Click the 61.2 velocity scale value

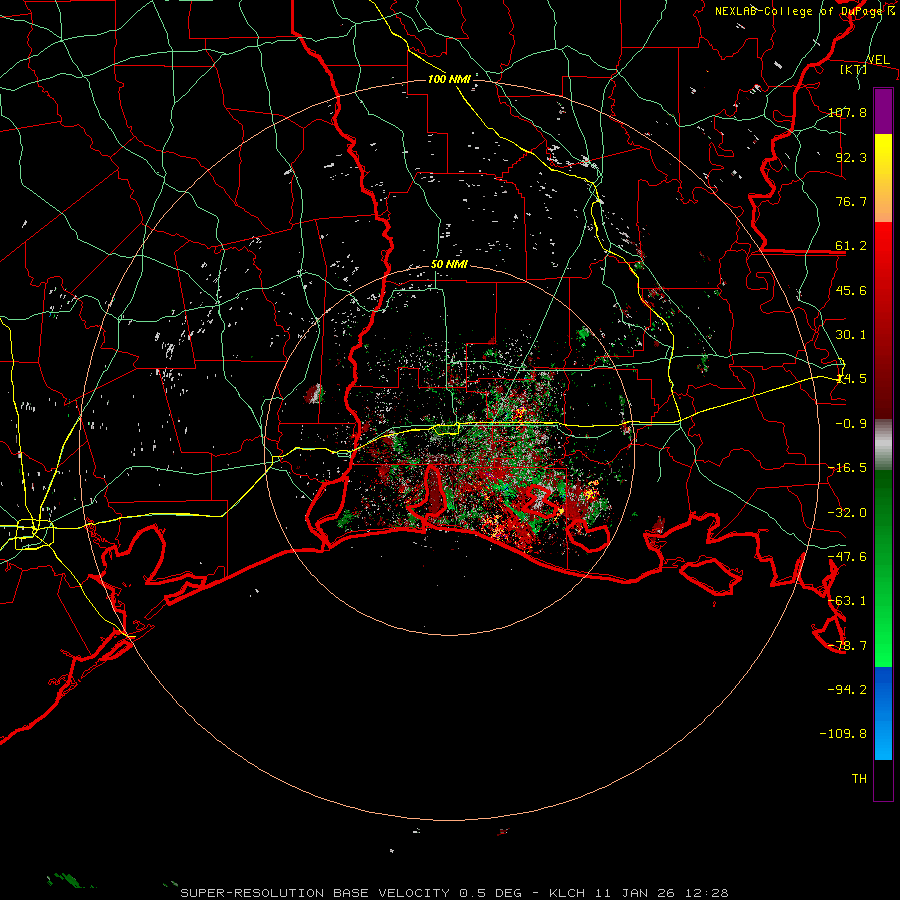pos(851,246)
